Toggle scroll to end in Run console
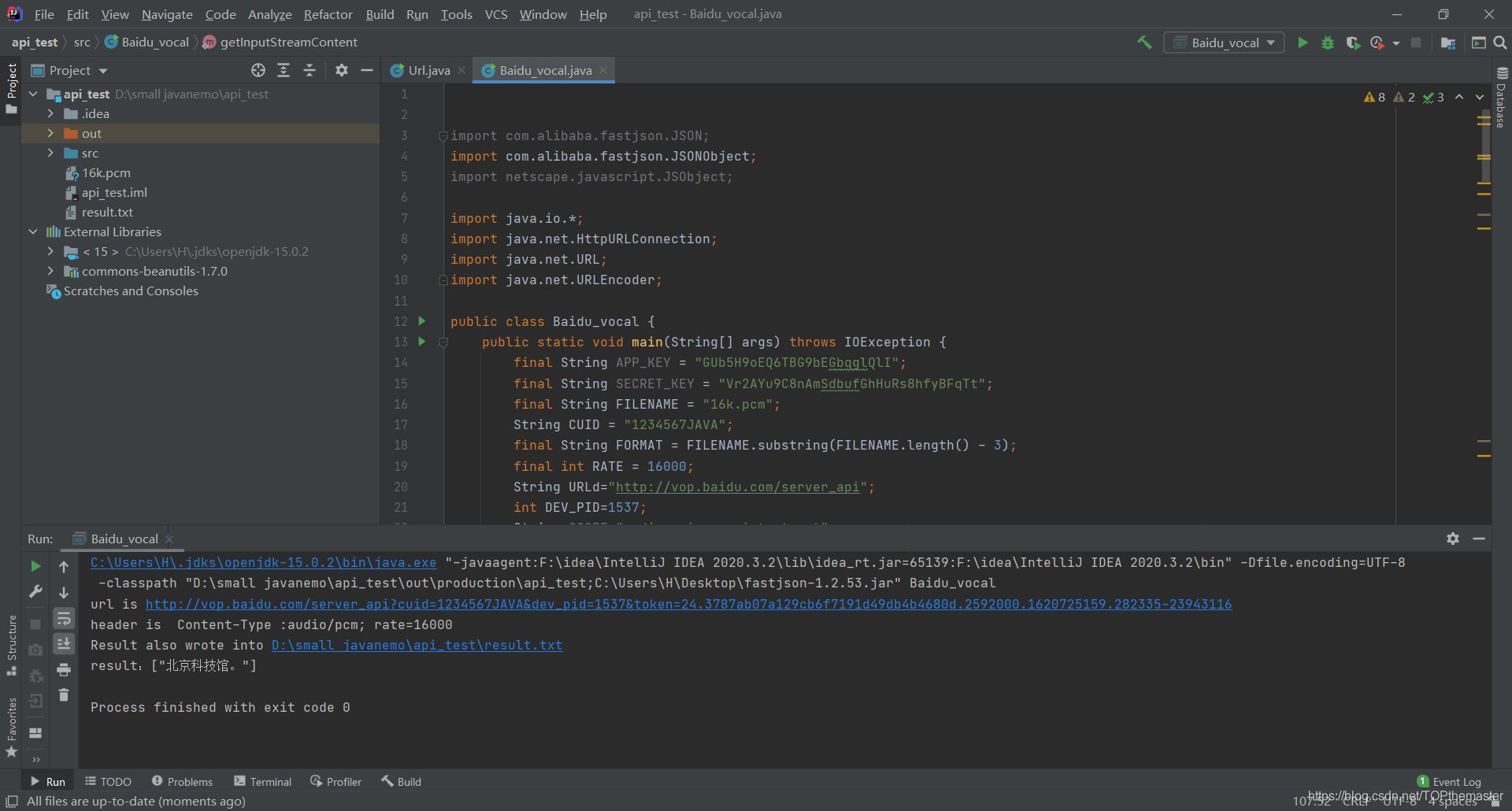This screenshot has height=811, width=1512. coord(64,644)
